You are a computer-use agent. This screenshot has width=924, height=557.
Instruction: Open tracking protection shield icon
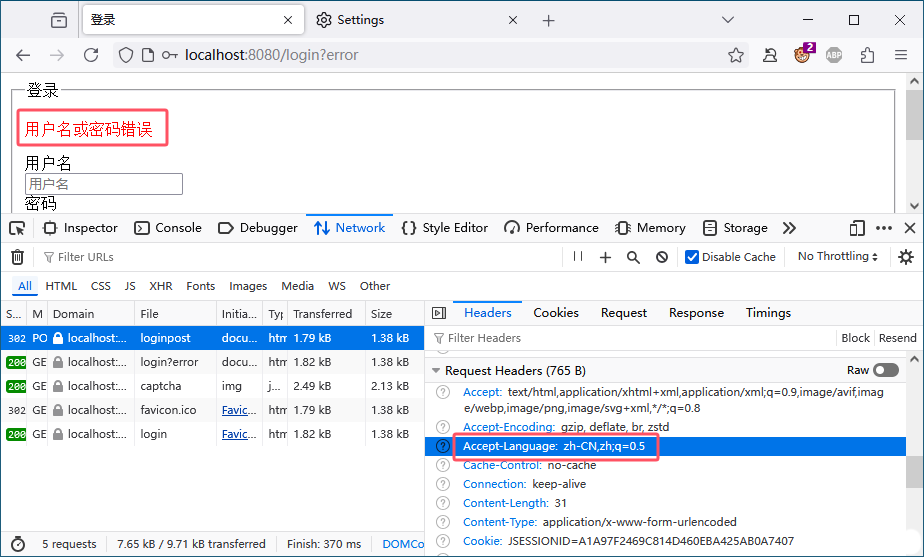(126, 55)
